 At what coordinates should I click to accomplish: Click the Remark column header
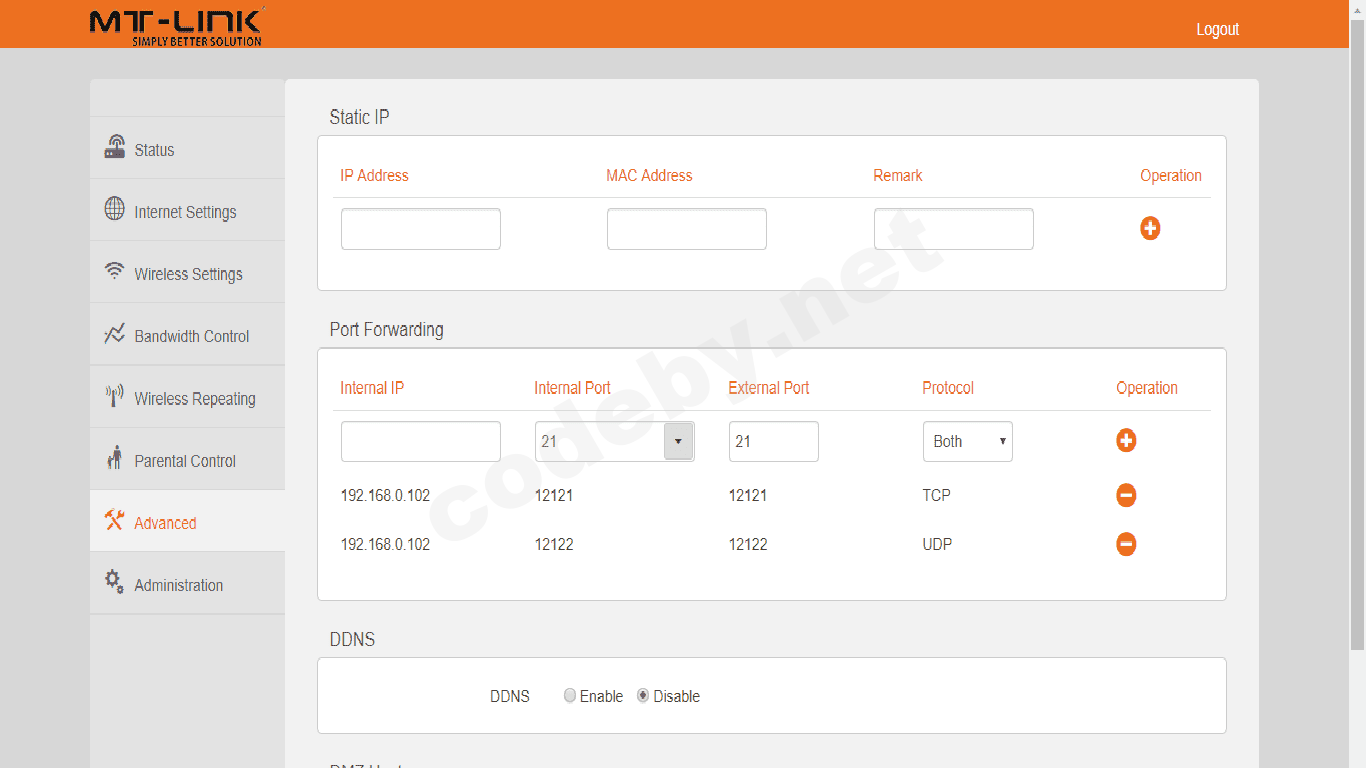(x=898, y=175)
